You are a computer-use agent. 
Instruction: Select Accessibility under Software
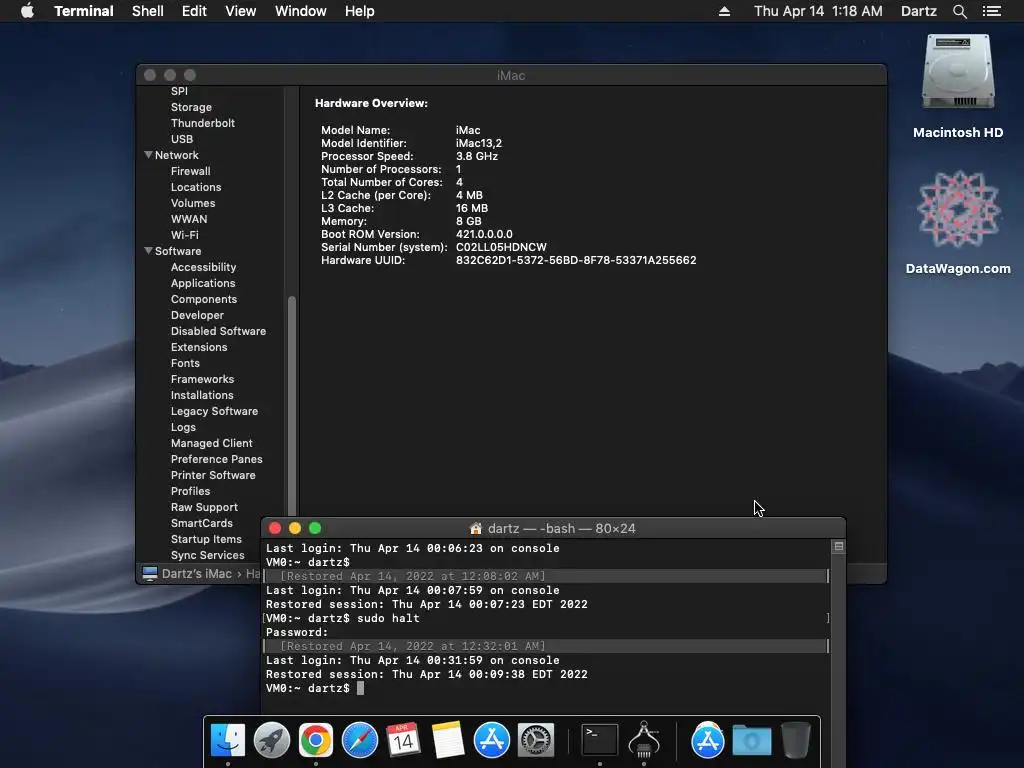click(204, 267)
